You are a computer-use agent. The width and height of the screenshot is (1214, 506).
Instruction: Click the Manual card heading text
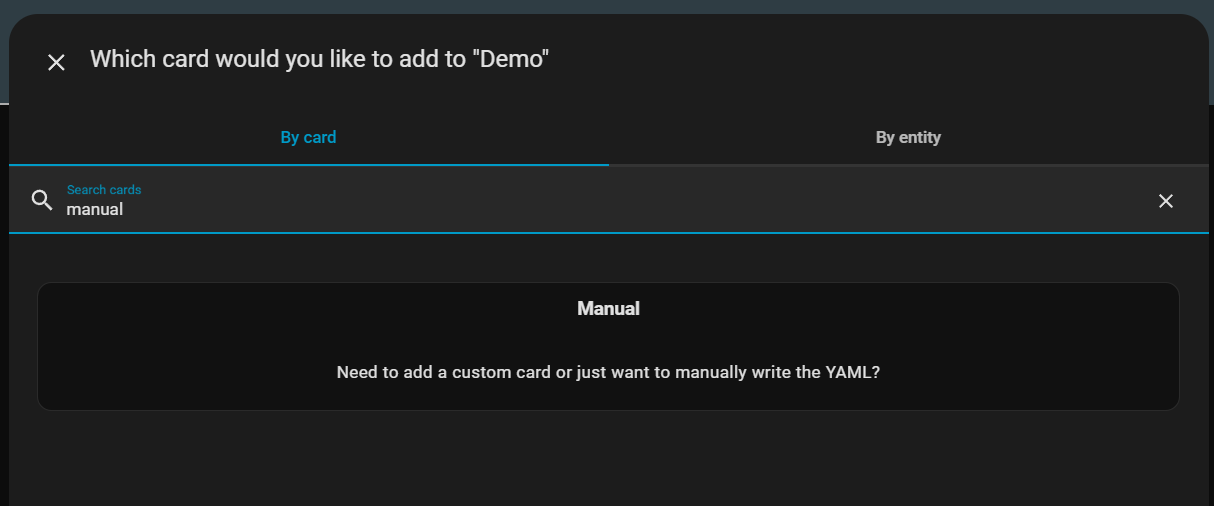608,309
